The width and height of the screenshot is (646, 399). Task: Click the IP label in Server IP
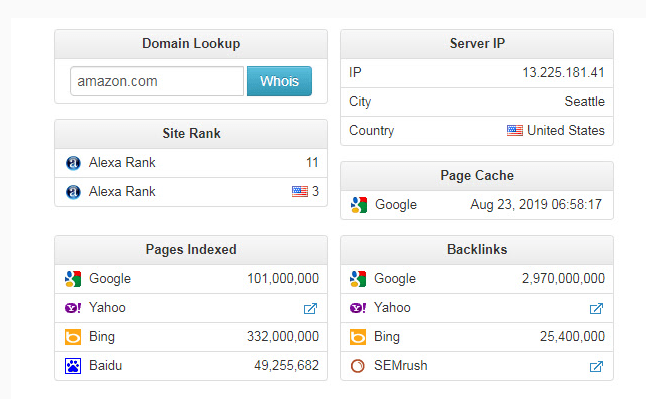tap(355, 73)
